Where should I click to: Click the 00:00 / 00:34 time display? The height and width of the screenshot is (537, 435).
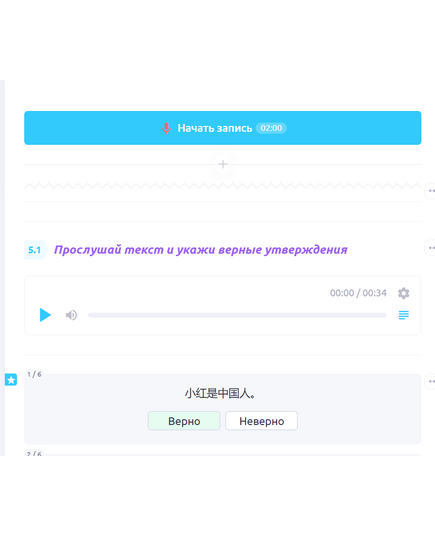point(358,293)
